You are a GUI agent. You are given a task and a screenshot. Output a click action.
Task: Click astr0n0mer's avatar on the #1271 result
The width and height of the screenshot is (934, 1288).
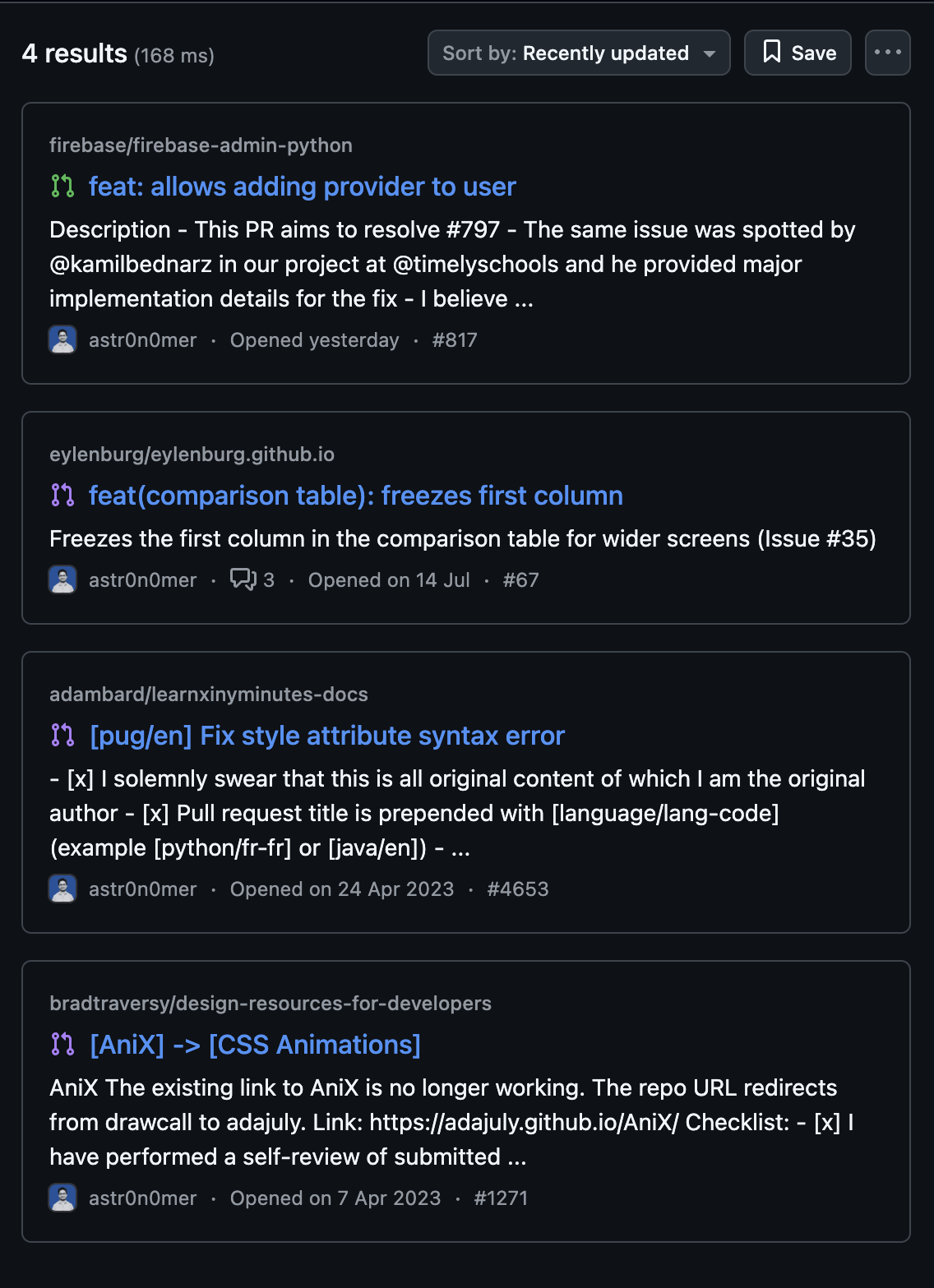62,1198
